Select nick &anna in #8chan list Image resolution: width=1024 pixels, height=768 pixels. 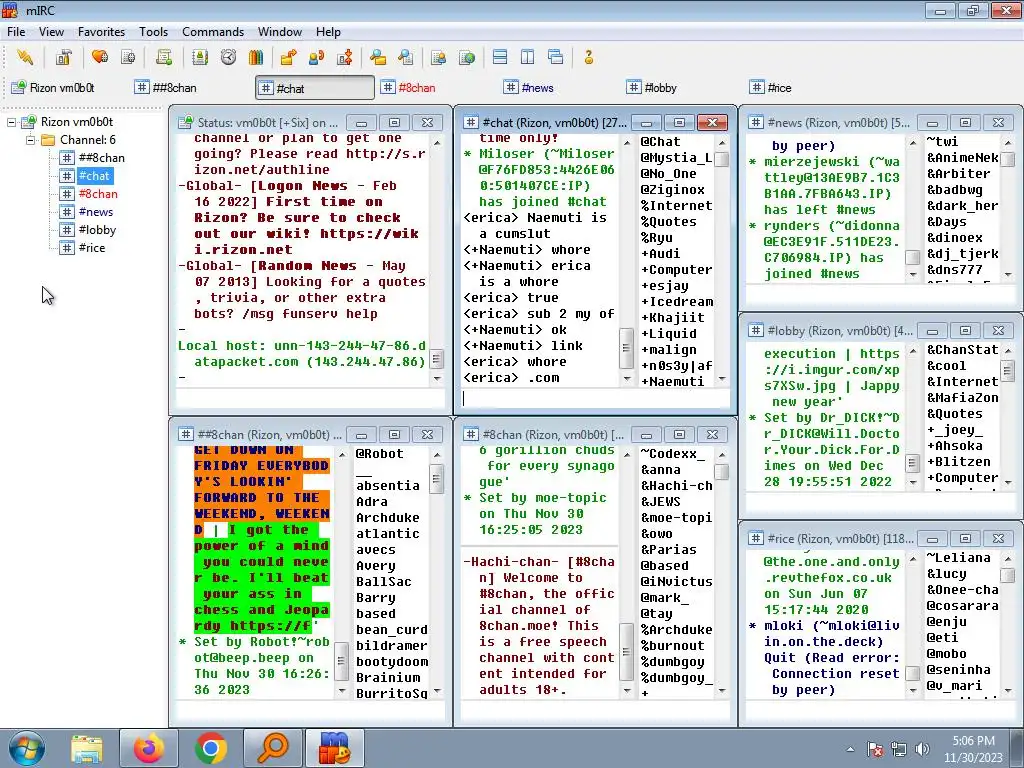click(x=660, y=470)
